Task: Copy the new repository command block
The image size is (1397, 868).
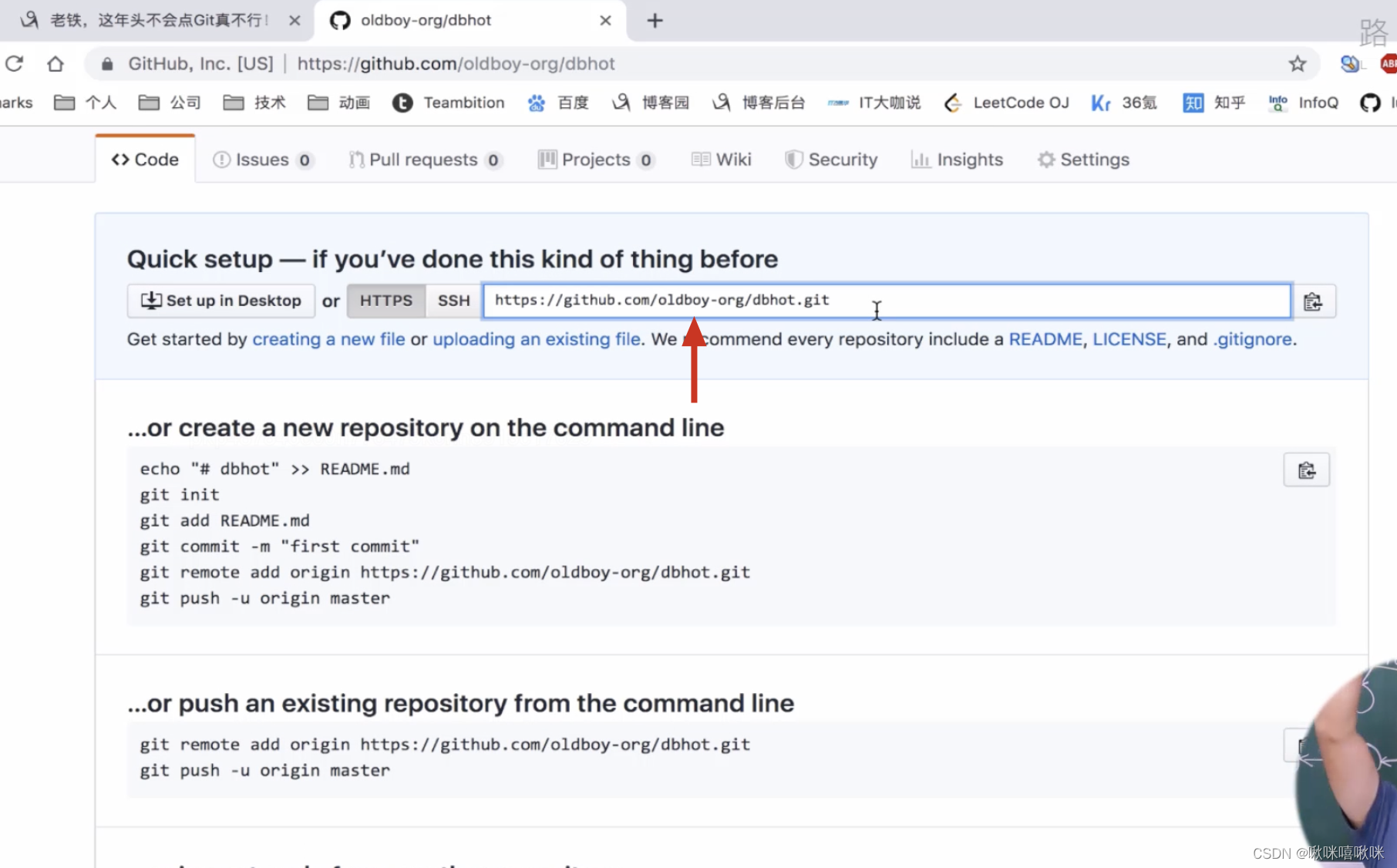Action: (1306, 470)
